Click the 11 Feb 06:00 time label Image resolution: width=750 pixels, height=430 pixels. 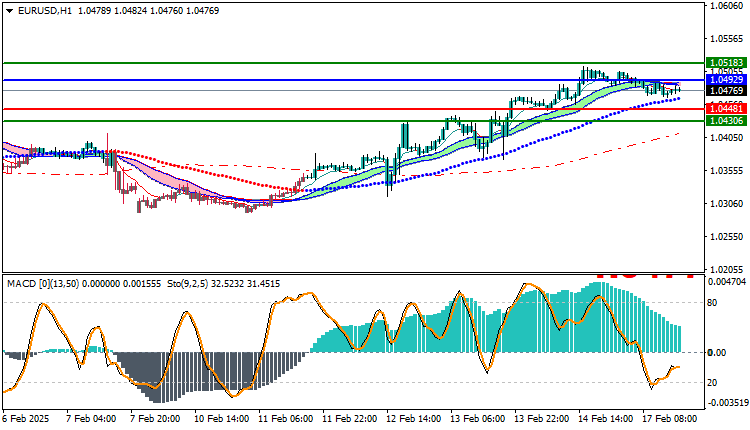point(285,419)
